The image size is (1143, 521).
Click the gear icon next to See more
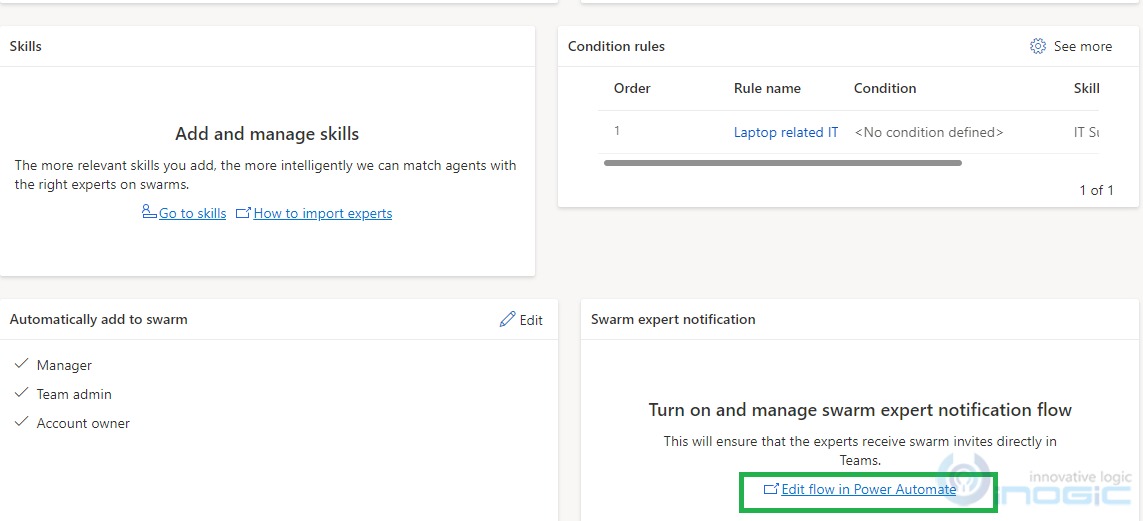pyautogui.click(x=1037, y=47)
